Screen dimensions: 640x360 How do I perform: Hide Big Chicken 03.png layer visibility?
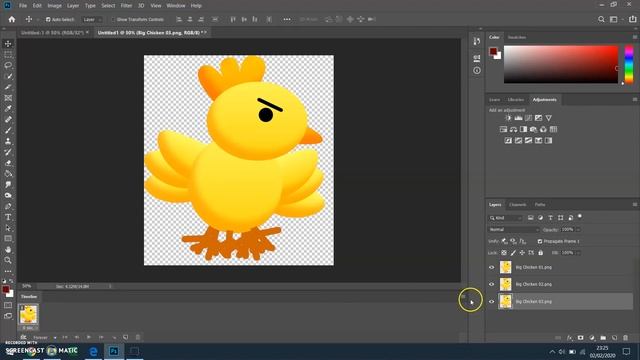pyautogui.click(x=491, y=302)
